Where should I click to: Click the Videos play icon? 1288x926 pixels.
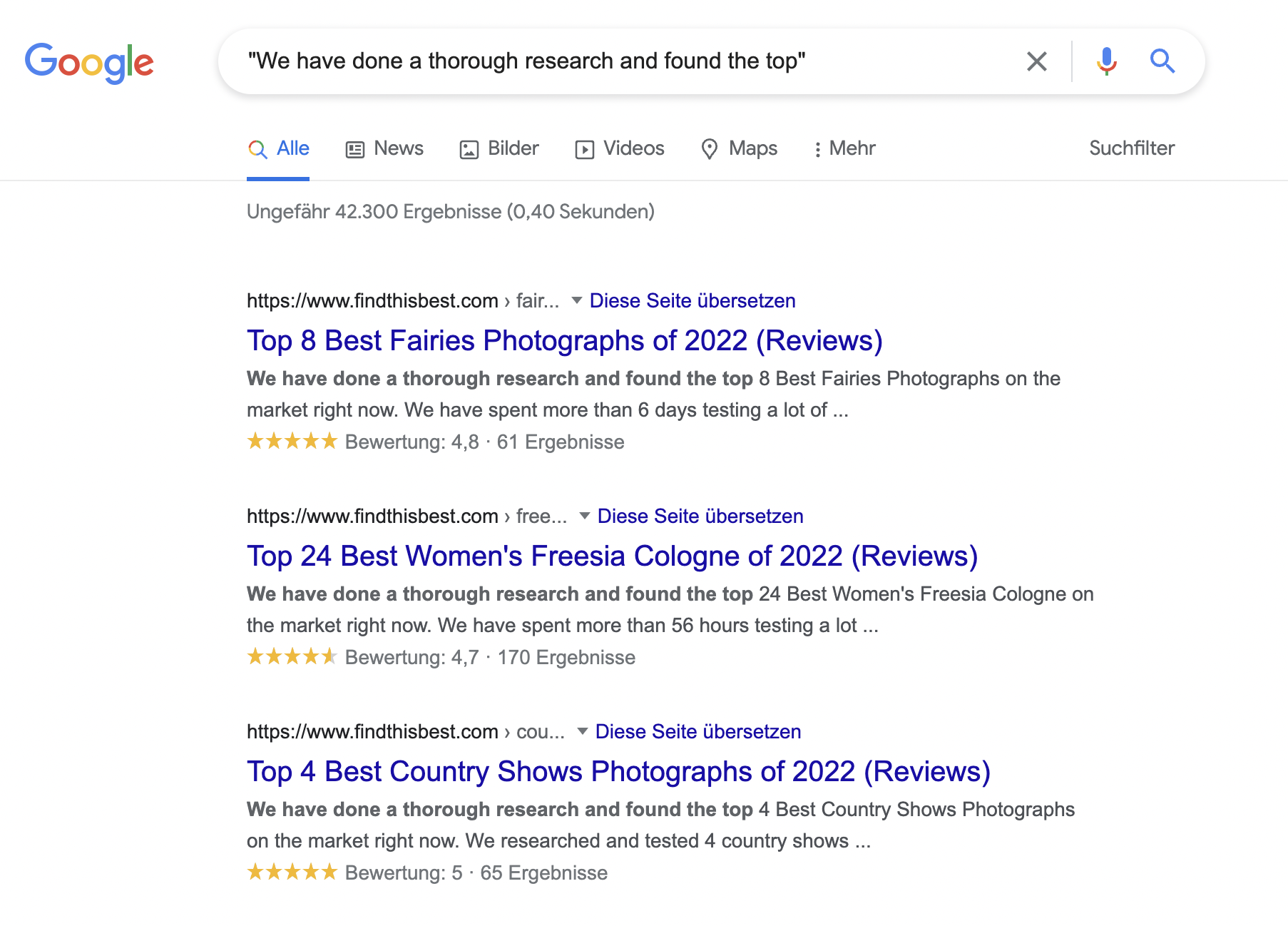coord(584,149)
